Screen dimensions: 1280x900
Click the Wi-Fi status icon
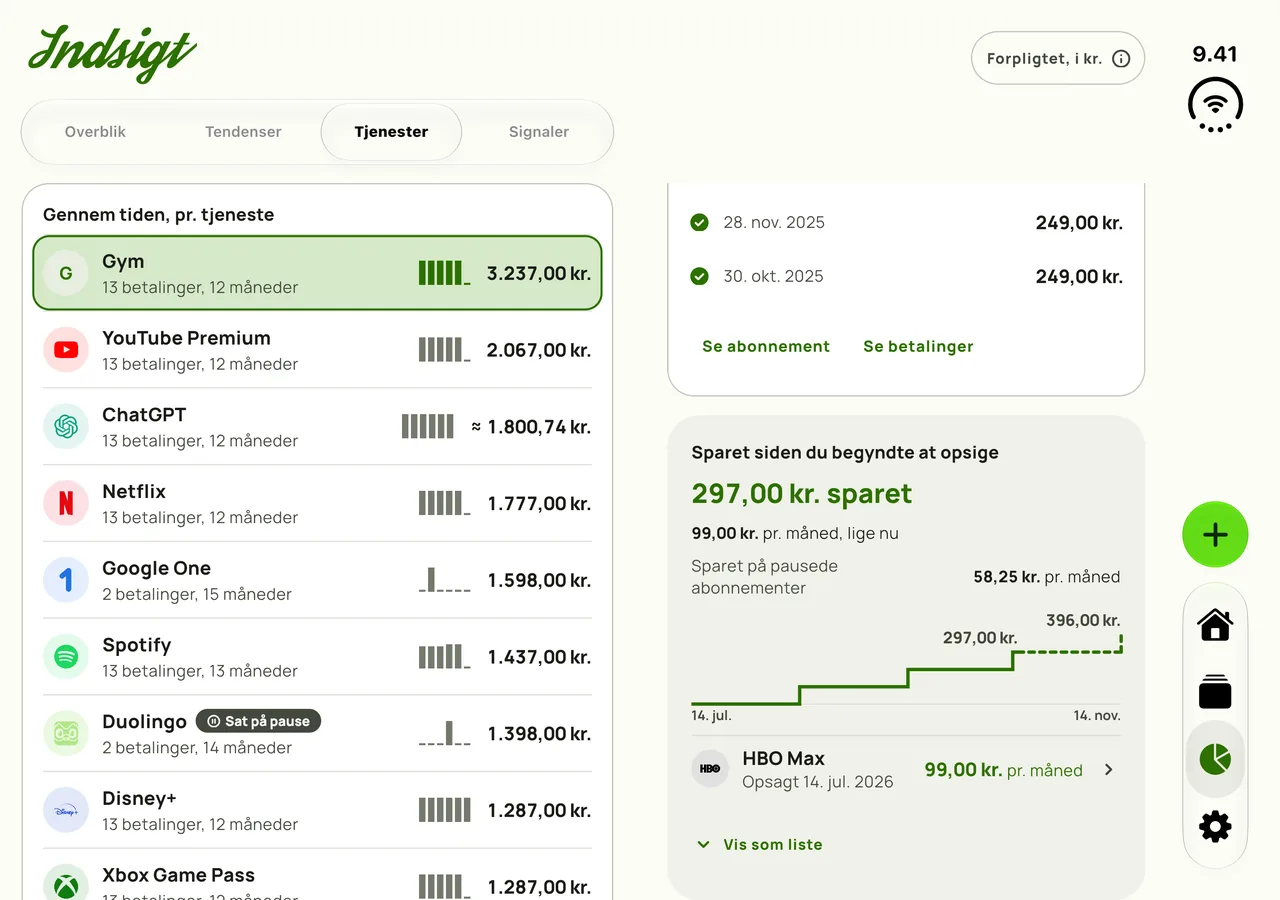point(1215,105)
